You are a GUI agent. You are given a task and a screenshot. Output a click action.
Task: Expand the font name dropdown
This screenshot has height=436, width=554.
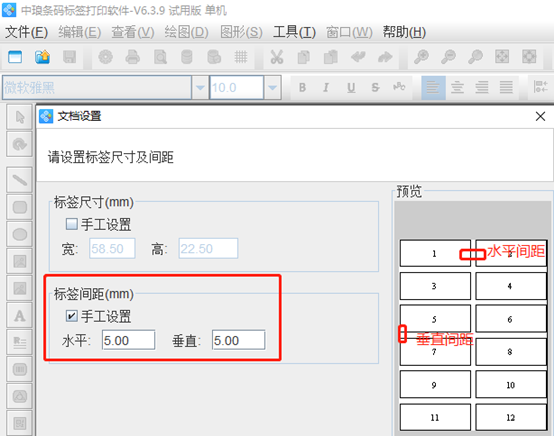click(x=200, y=87)
